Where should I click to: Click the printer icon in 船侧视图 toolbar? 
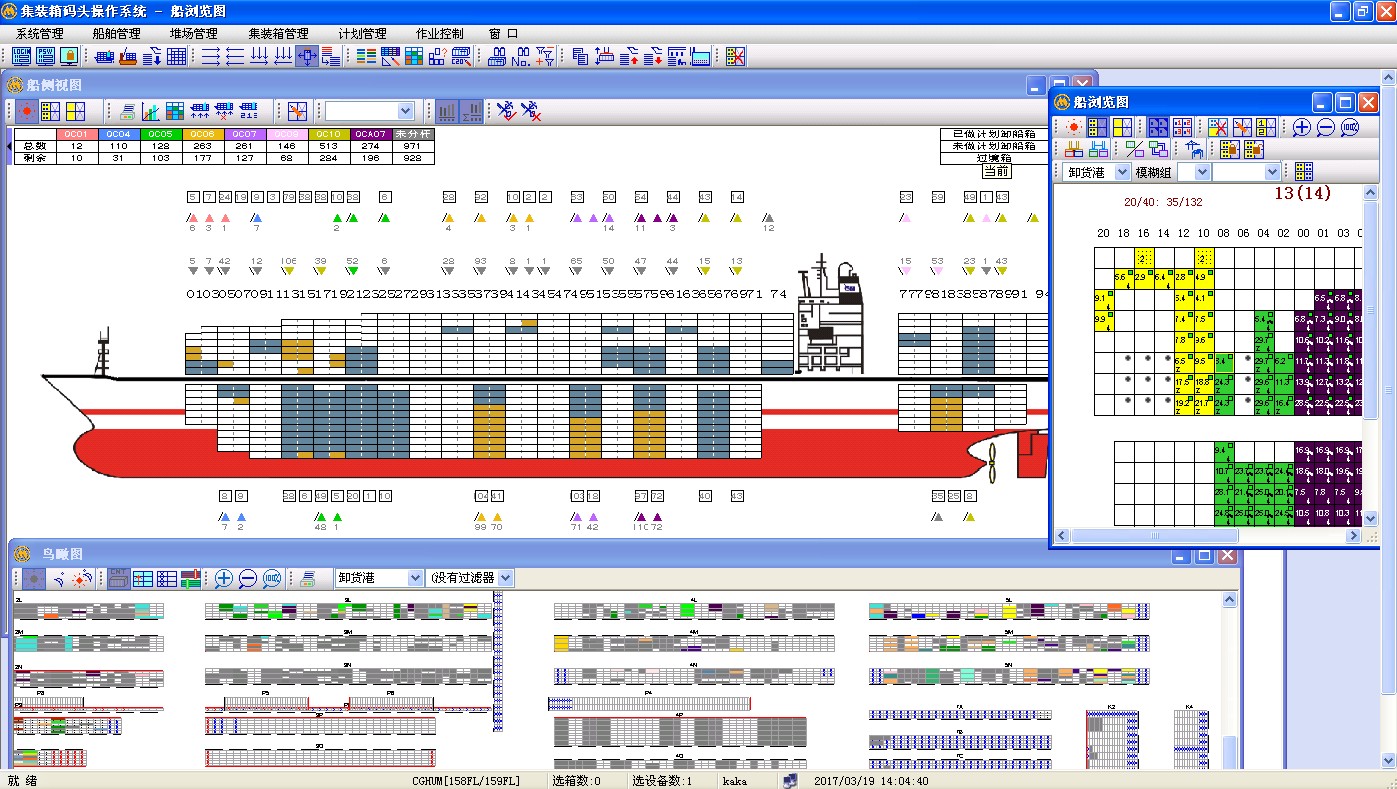127,111
